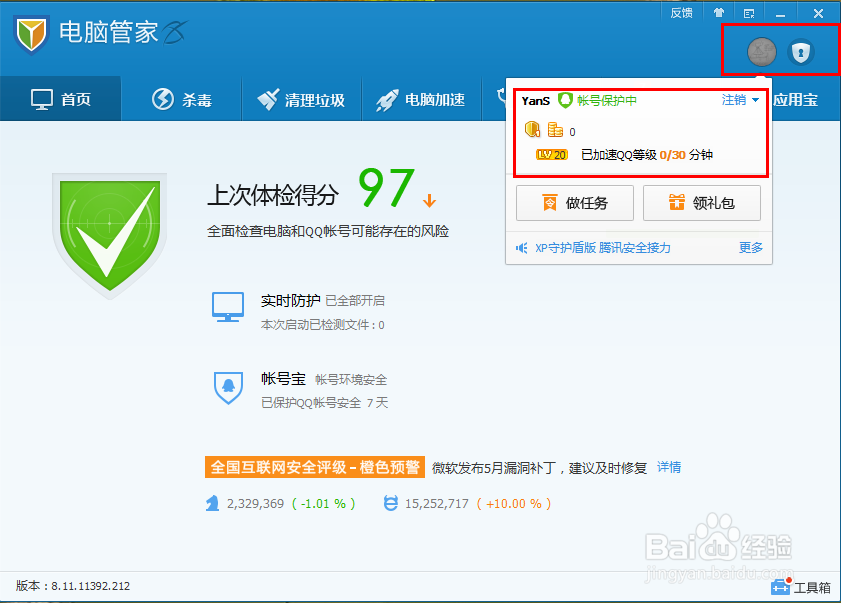
Task: Click the 帐号宝 shield icon
Action: click(228, 388)
